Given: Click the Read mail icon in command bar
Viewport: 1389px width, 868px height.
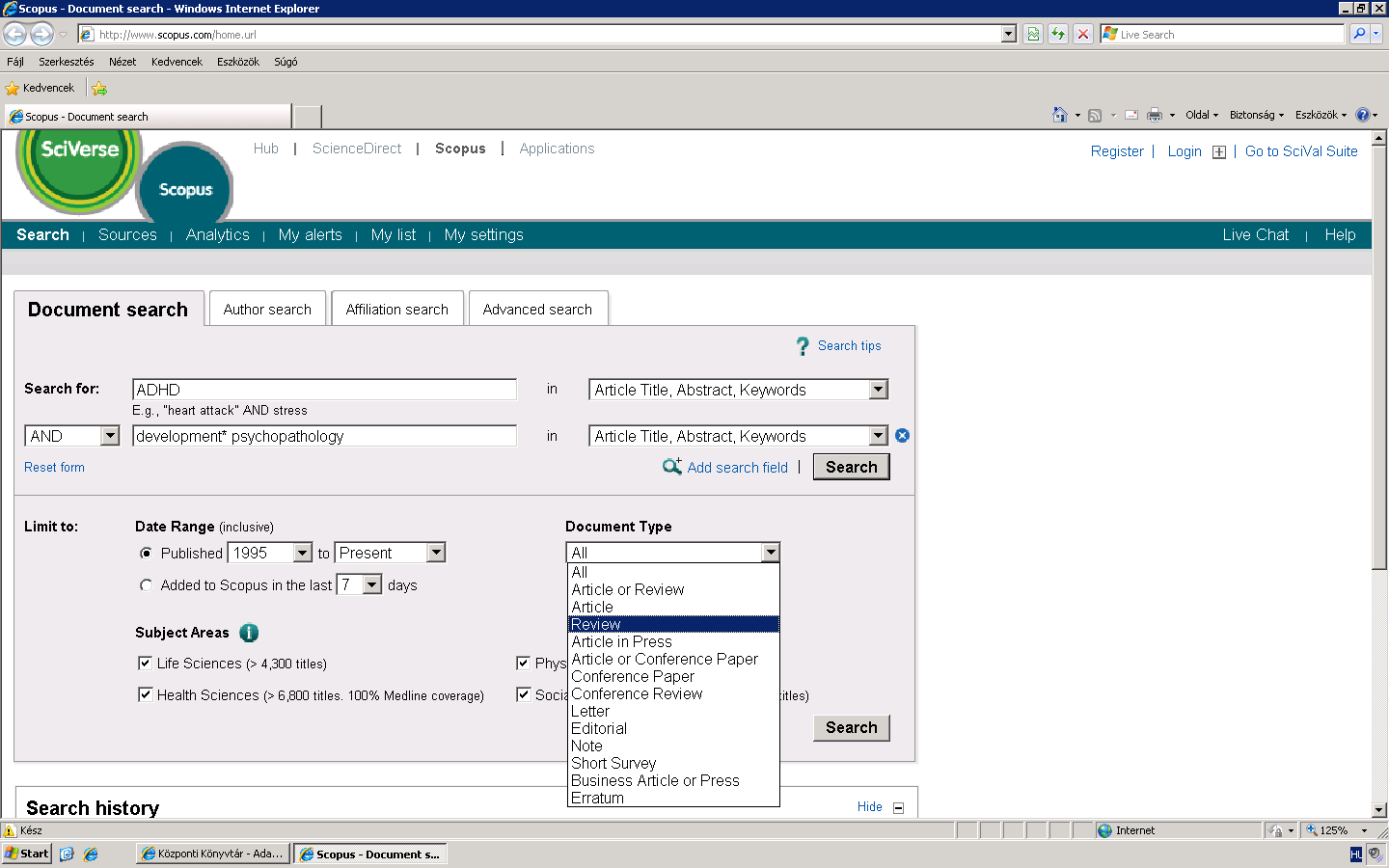Looking at the screenshot, I should 1131,115.
